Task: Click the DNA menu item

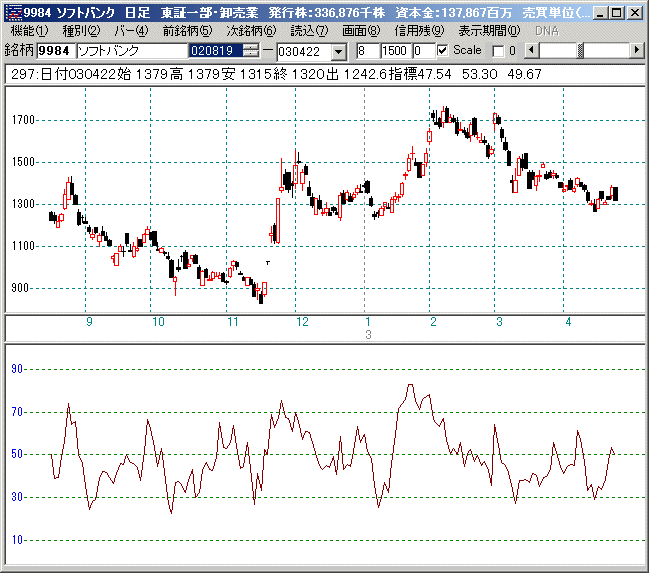Action: (x=547, y=31)
